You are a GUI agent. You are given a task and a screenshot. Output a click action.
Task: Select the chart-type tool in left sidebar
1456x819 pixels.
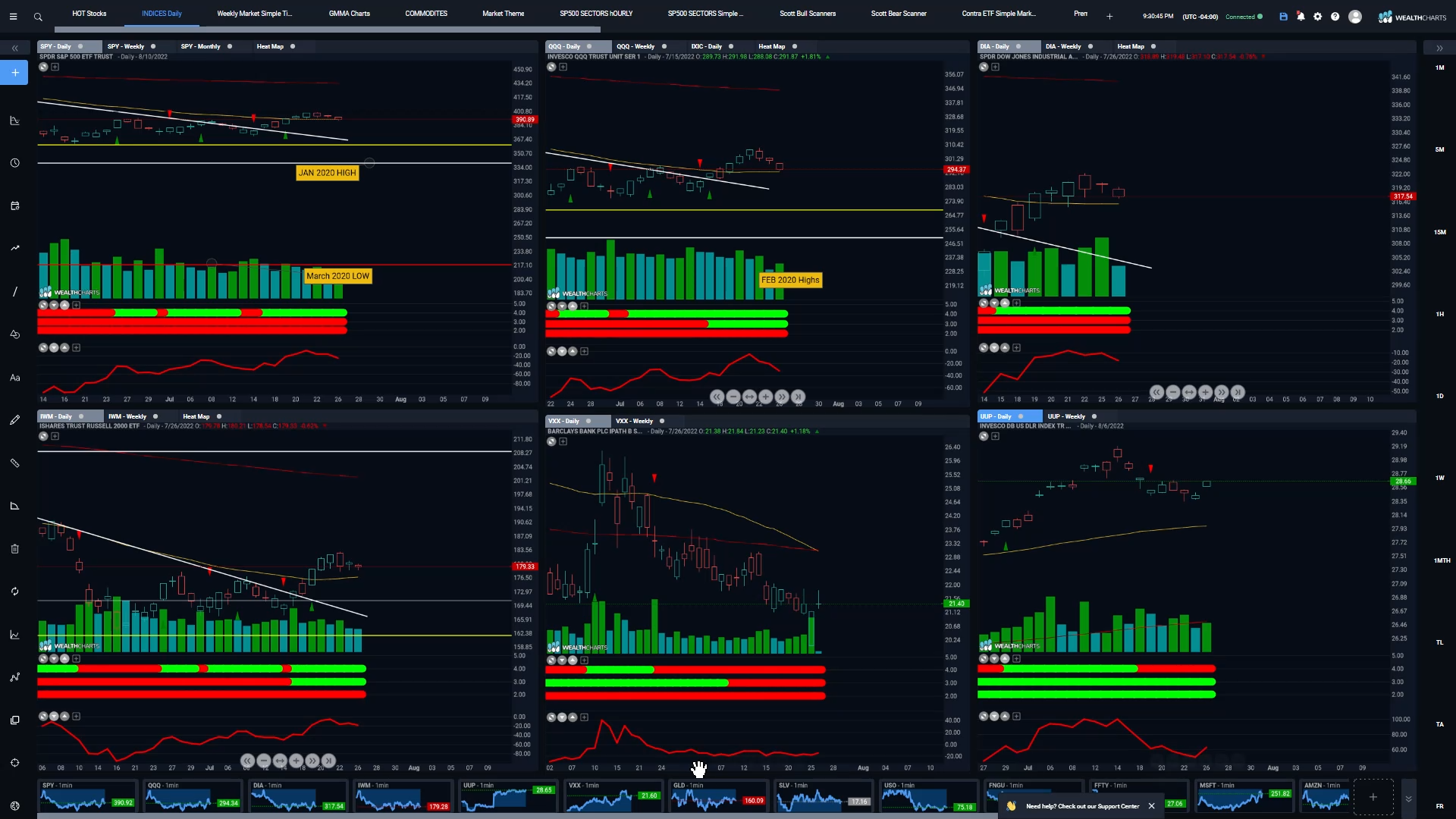14,121
